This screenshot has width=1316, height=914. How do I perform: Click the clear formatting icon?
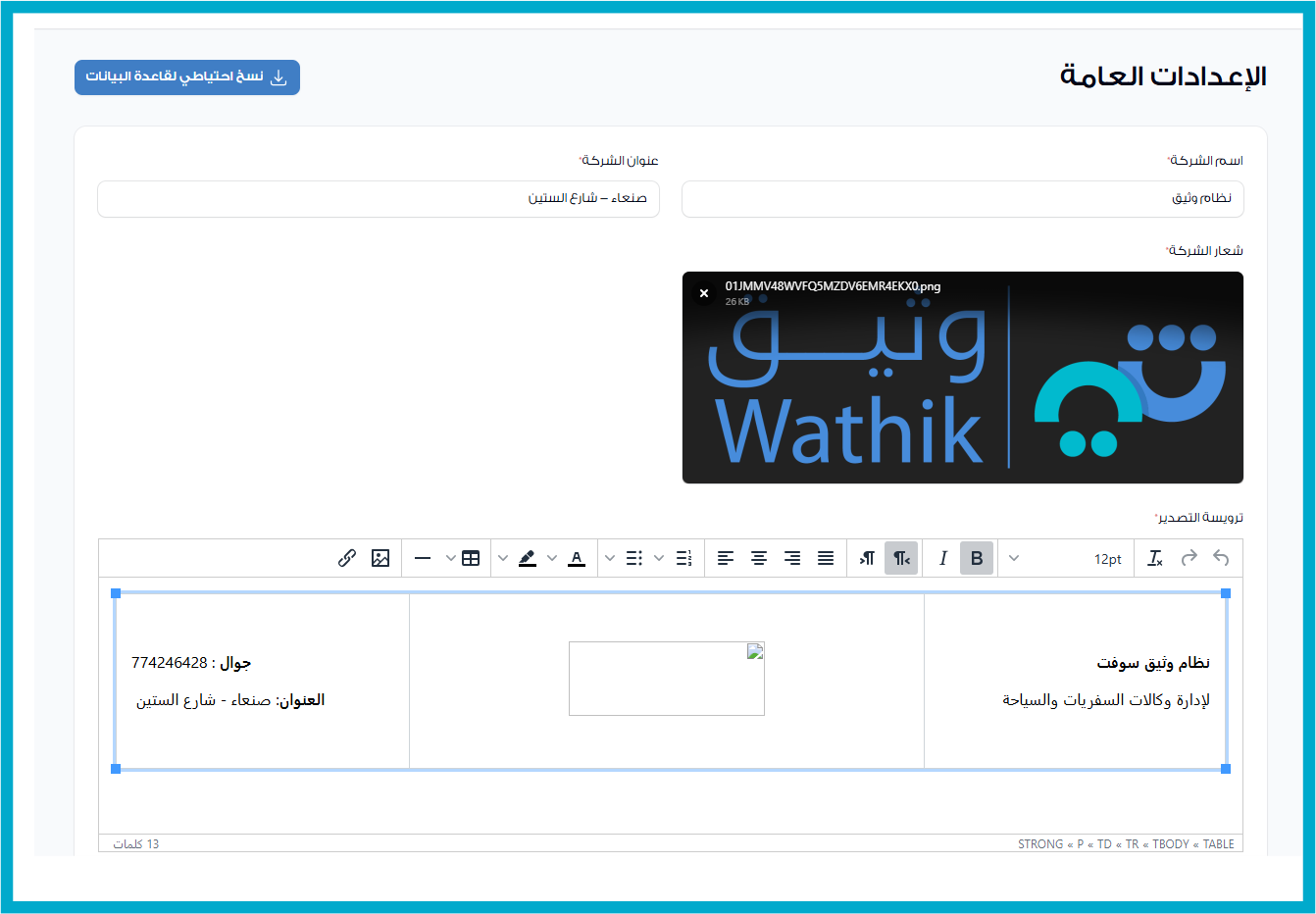click(x=1155, y=558)
